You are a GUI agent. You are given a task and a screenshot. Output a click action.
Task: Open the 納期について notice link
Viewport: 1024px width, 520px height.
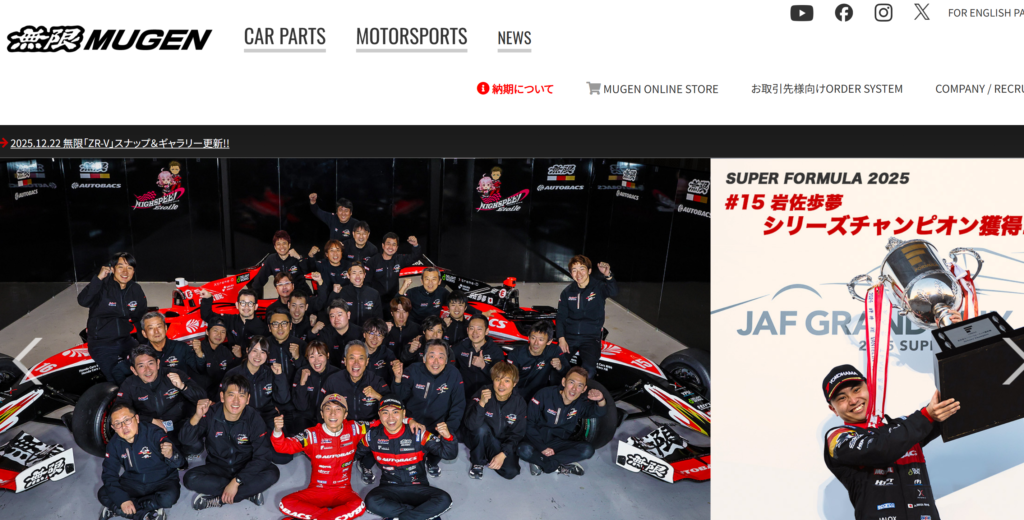(522, 89)
